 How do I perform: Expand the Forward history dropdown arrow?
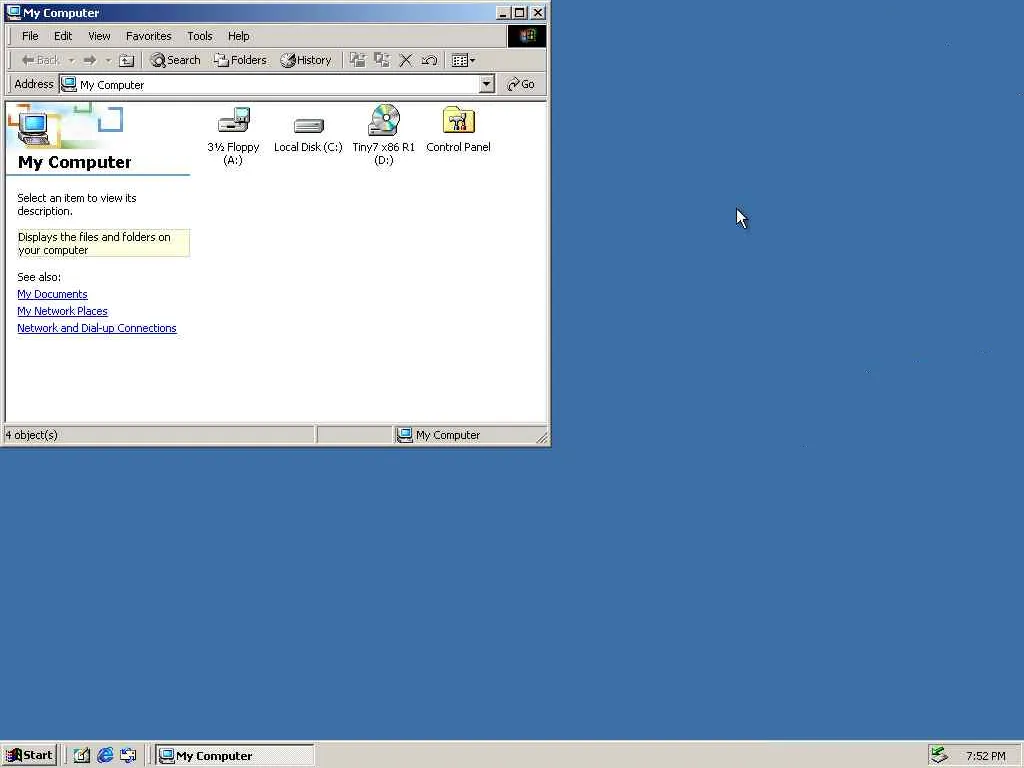pos(108,60)
